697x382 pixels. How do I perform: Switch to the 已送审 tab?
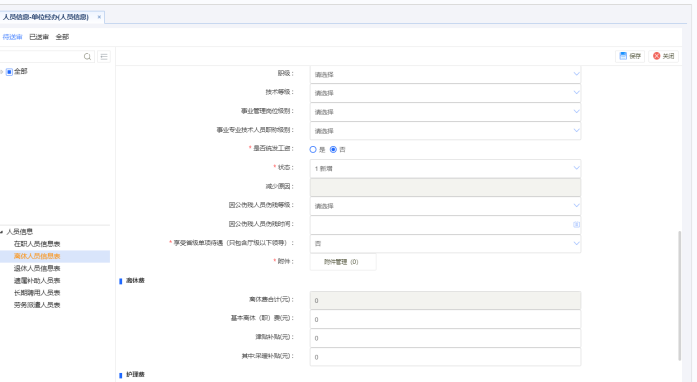[39, 37]
